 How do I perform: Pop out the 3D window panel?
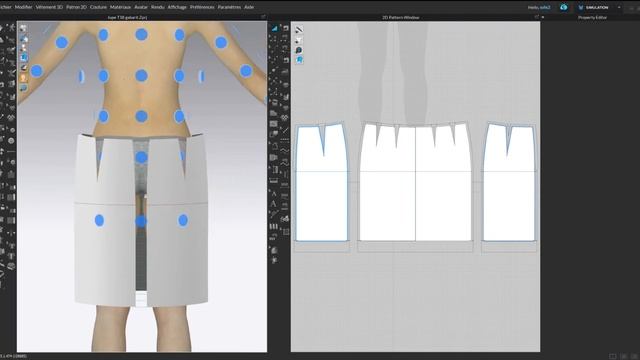263,17
